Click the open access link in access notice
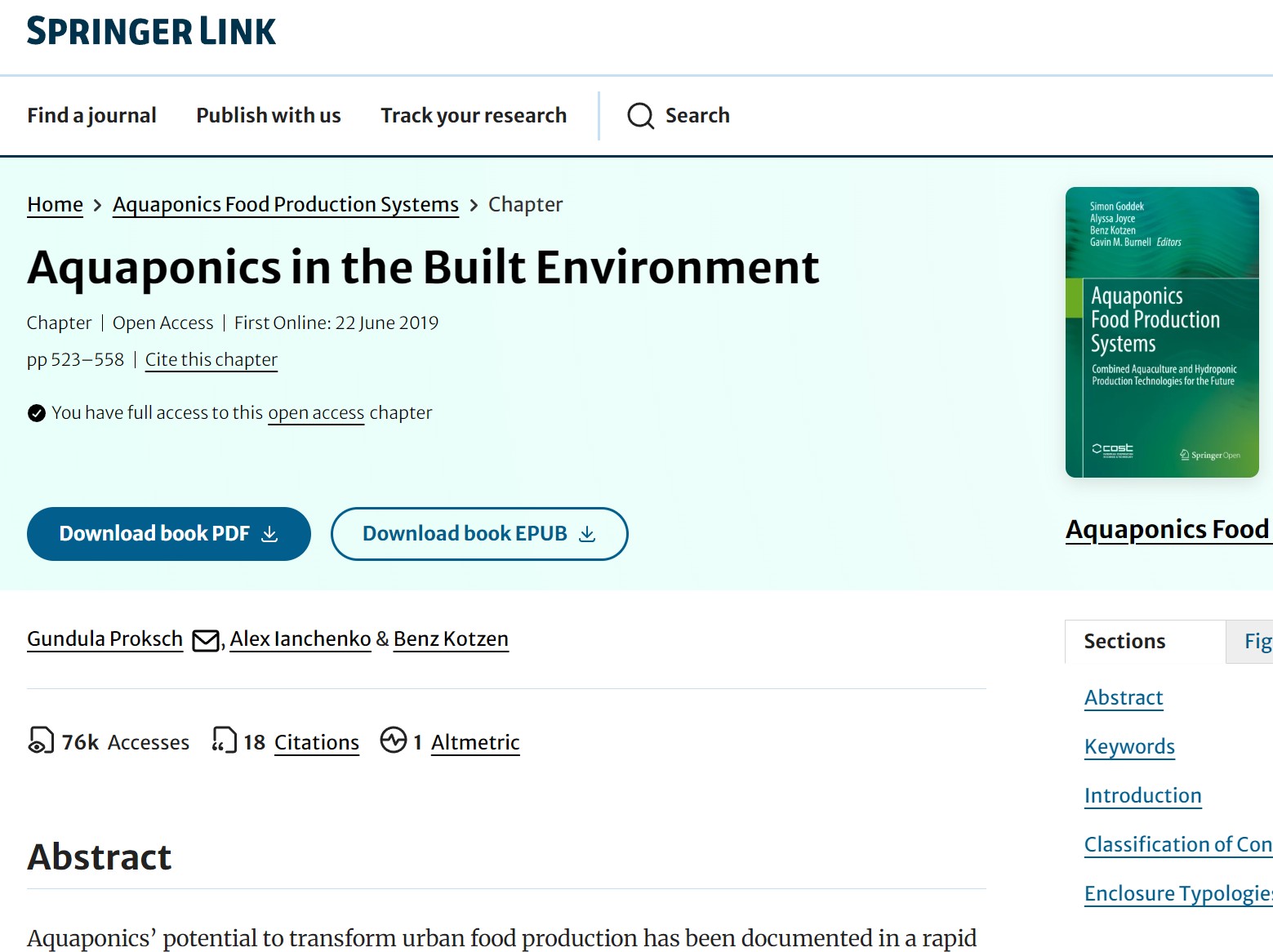1273x952 pixels. [316, 413]
